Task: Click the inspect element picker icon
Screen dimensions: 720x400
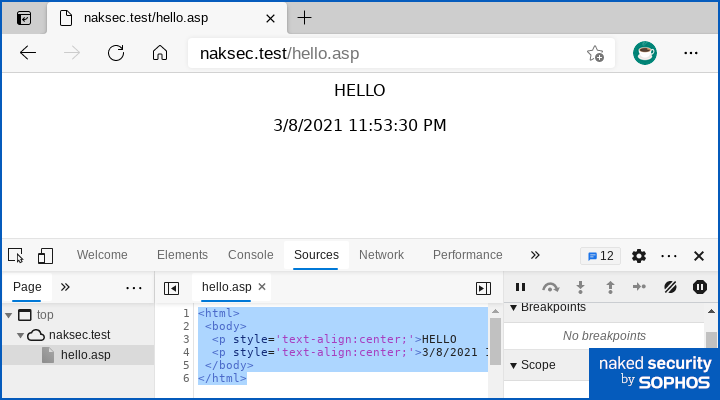Action: pos(15,255)
